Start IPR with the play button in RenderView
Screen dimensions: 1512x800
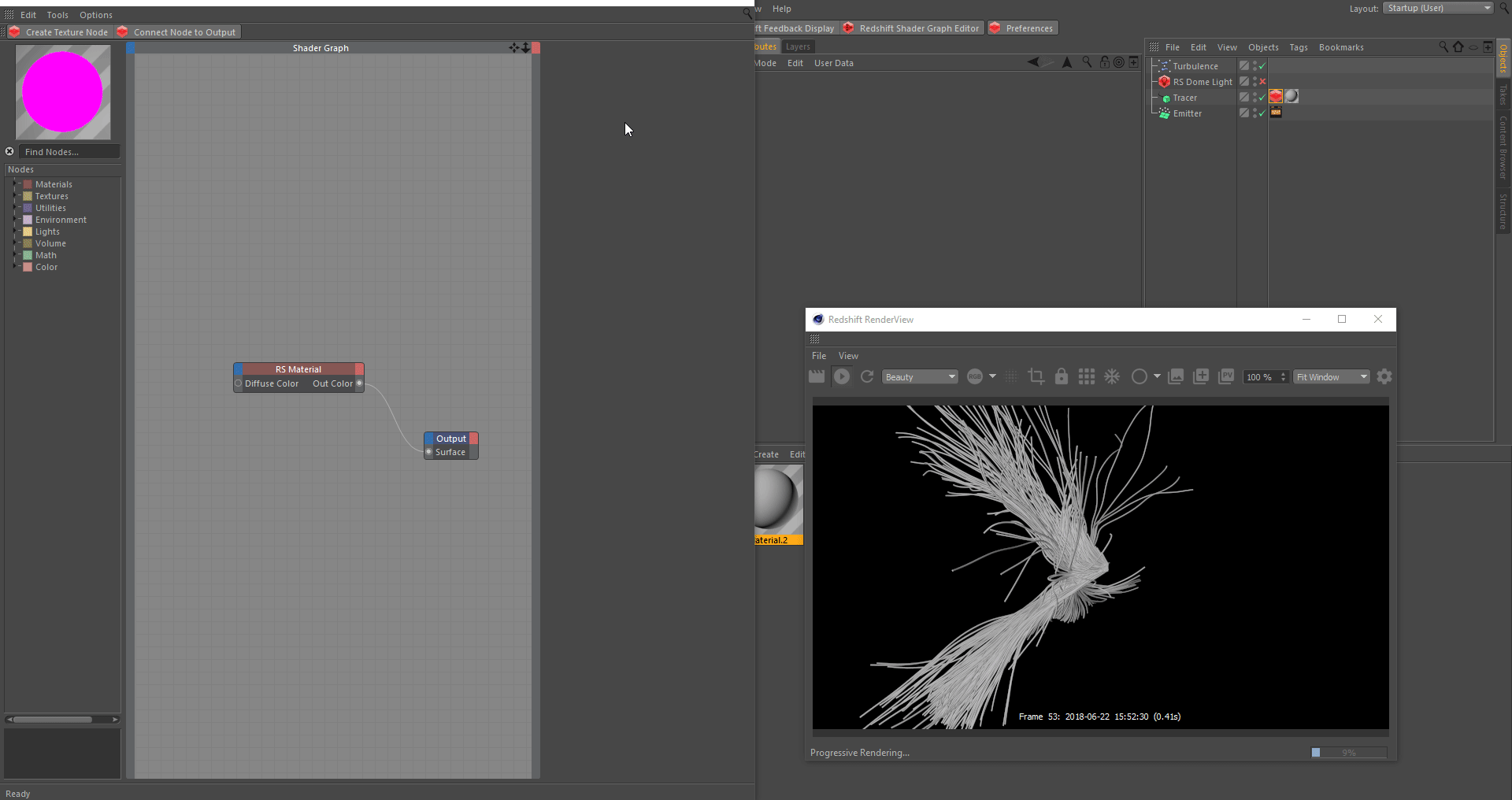pyautogui.click(x=842, y=377)
